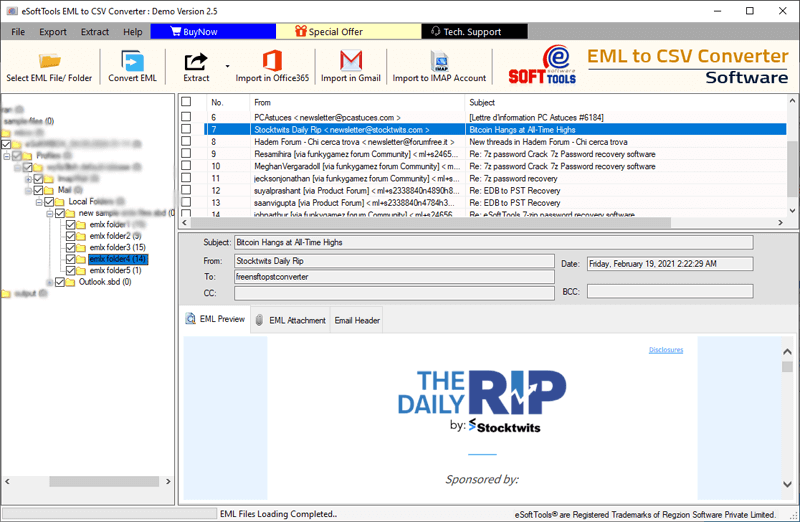This screenshot has height=522, width=800.
Task: Switch to the EML Attachment tab
Action: (x=291, y=320)
